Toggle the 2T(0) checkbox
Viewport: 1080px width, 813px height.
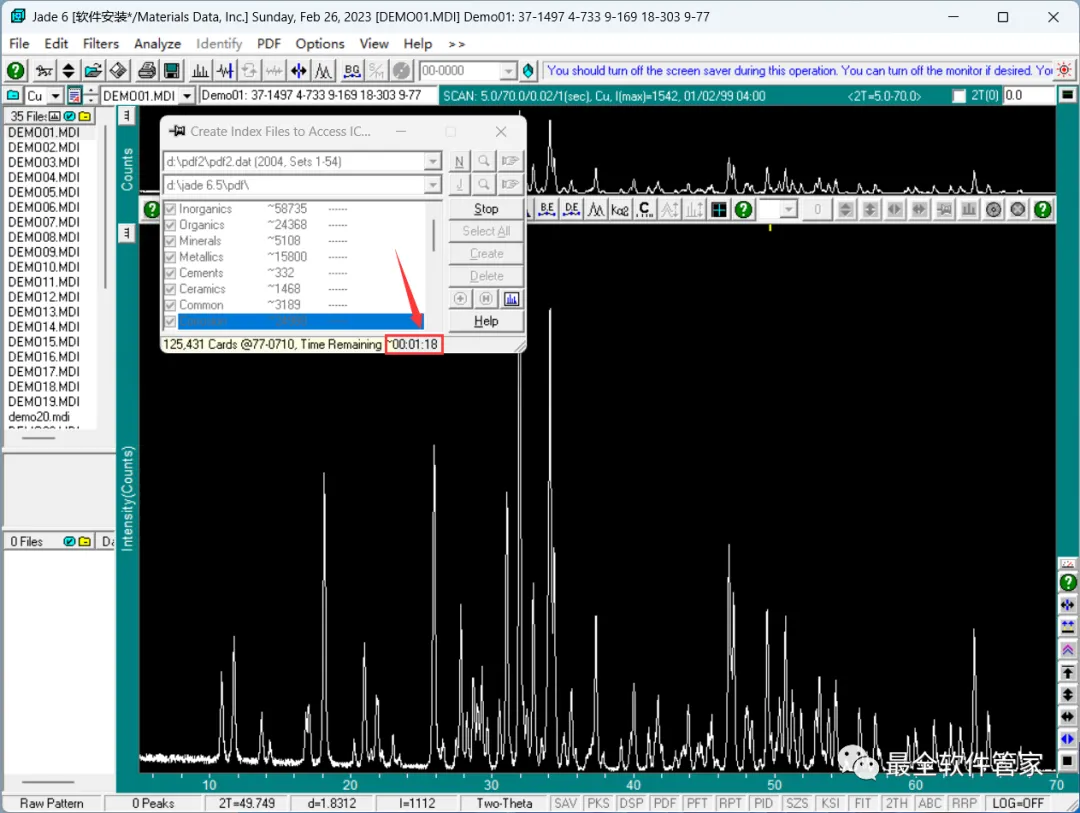coord(959,96)
